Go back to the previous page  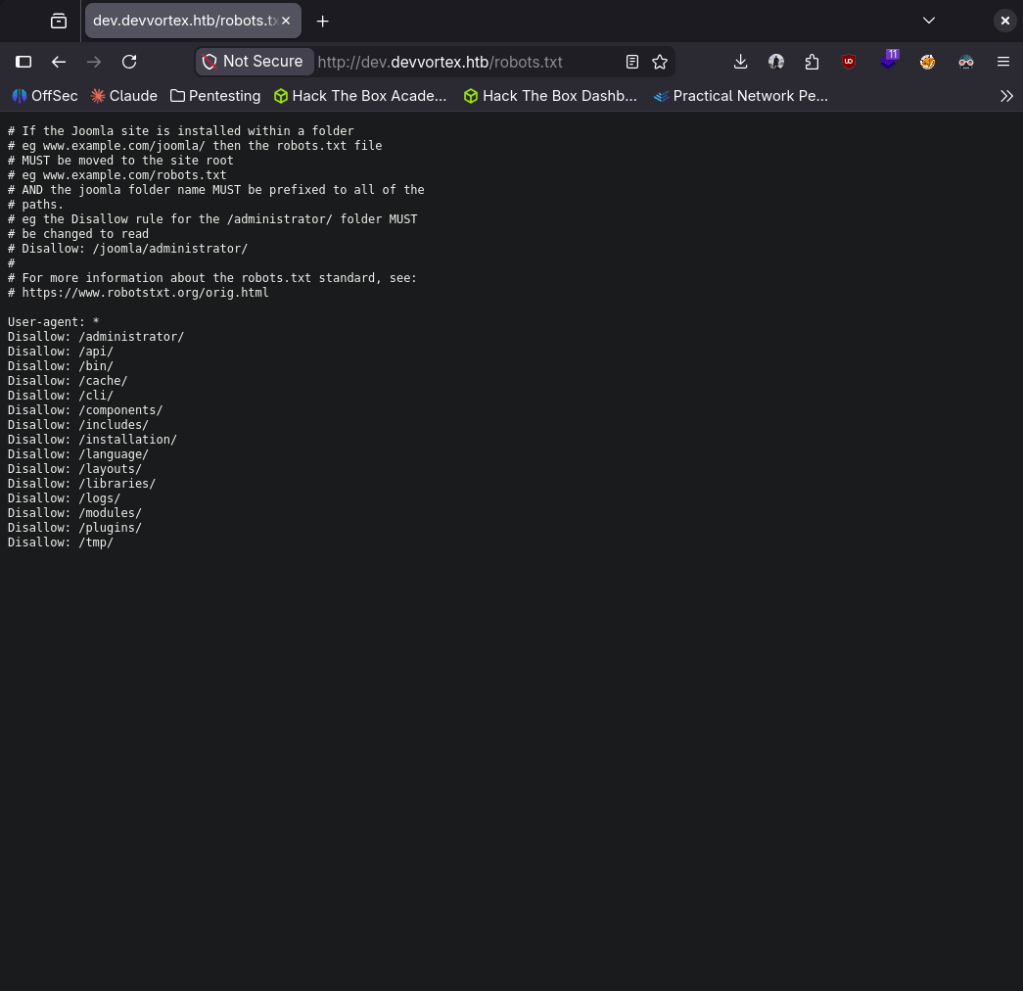(x=59, y=62)
